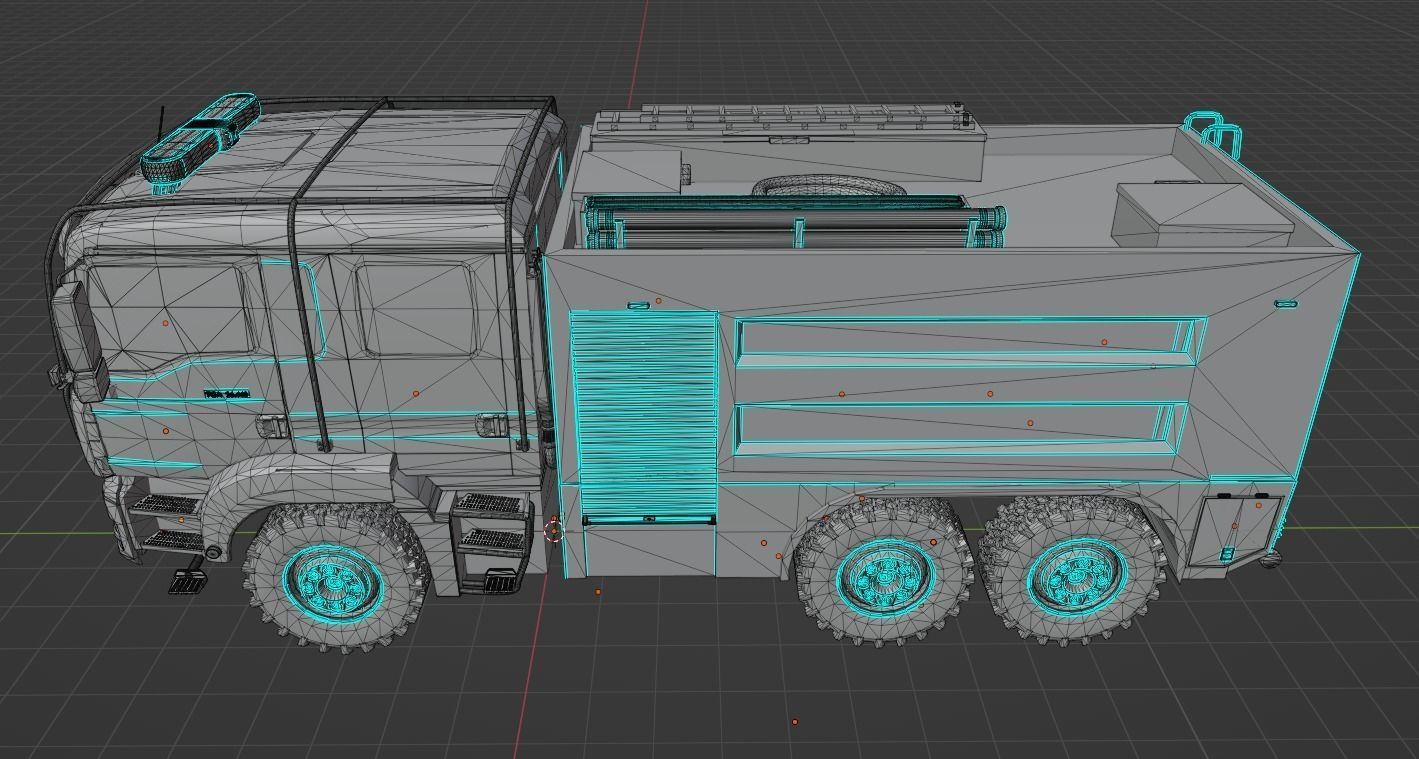
Task: Click the rear cab side window
Action: 415,309
